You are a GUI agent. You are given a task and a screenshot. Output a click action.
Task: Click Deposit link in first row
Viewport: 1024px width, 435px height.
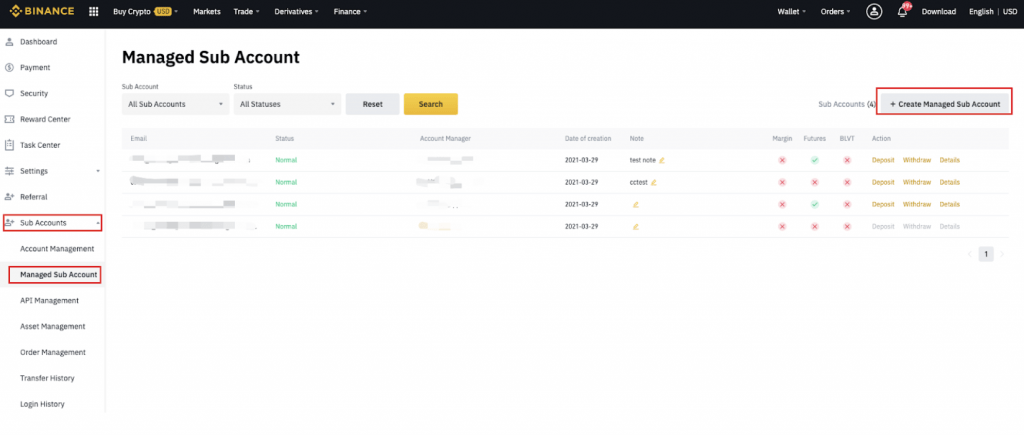pos(883,160)
